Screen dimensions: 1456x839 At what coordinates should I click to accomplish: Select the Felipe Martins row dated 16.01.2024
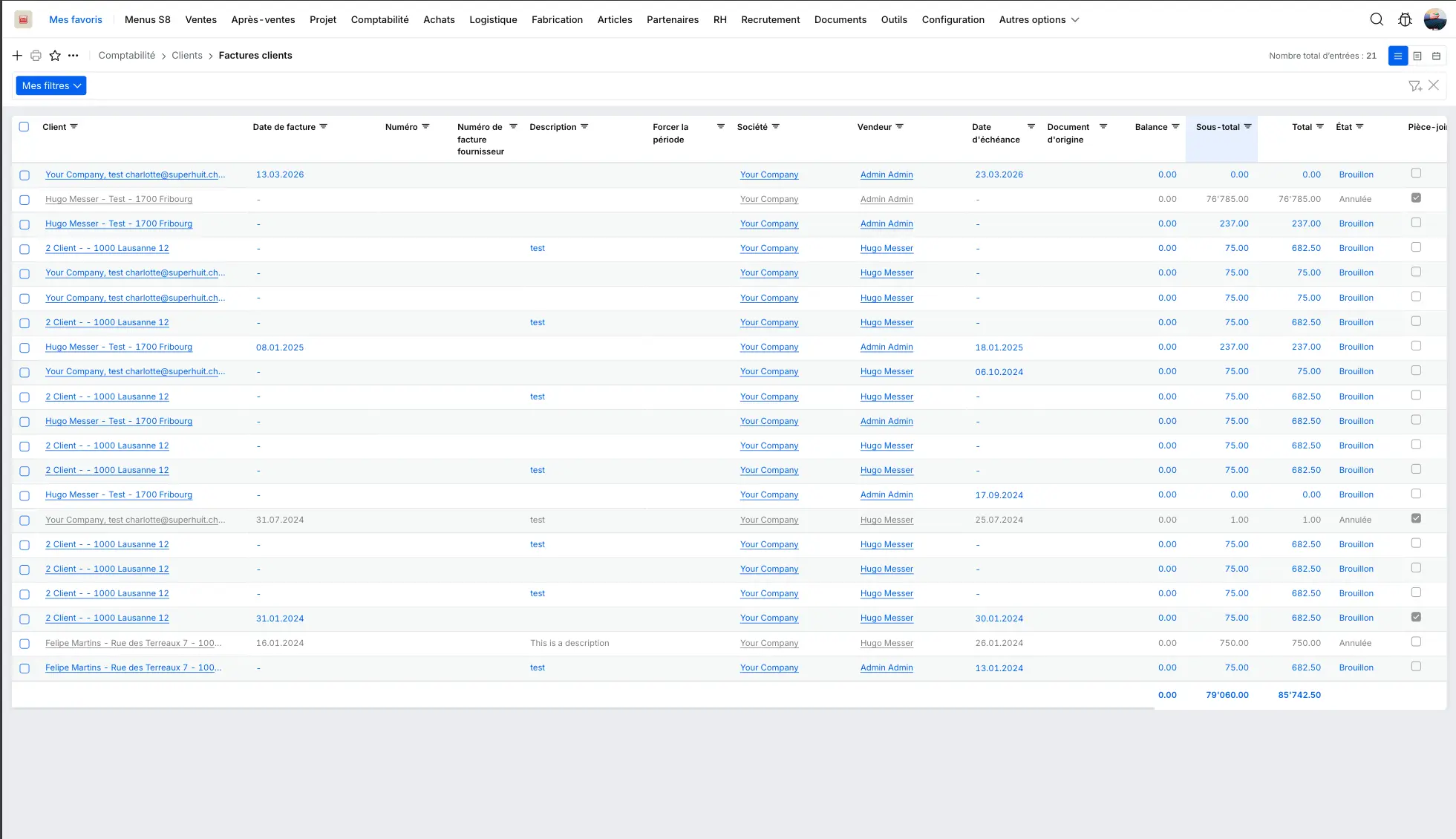[x=25, y=644]
